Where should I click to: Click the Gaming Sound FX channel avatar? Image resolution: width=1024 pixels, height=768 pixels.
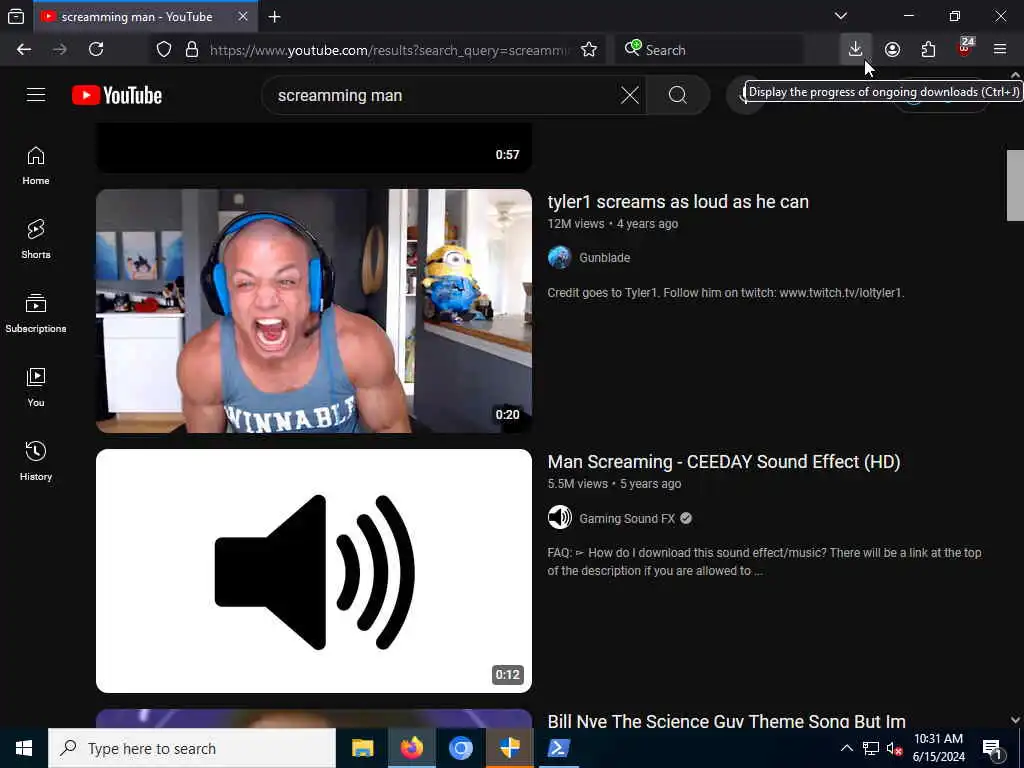click(x=560, y=518)
